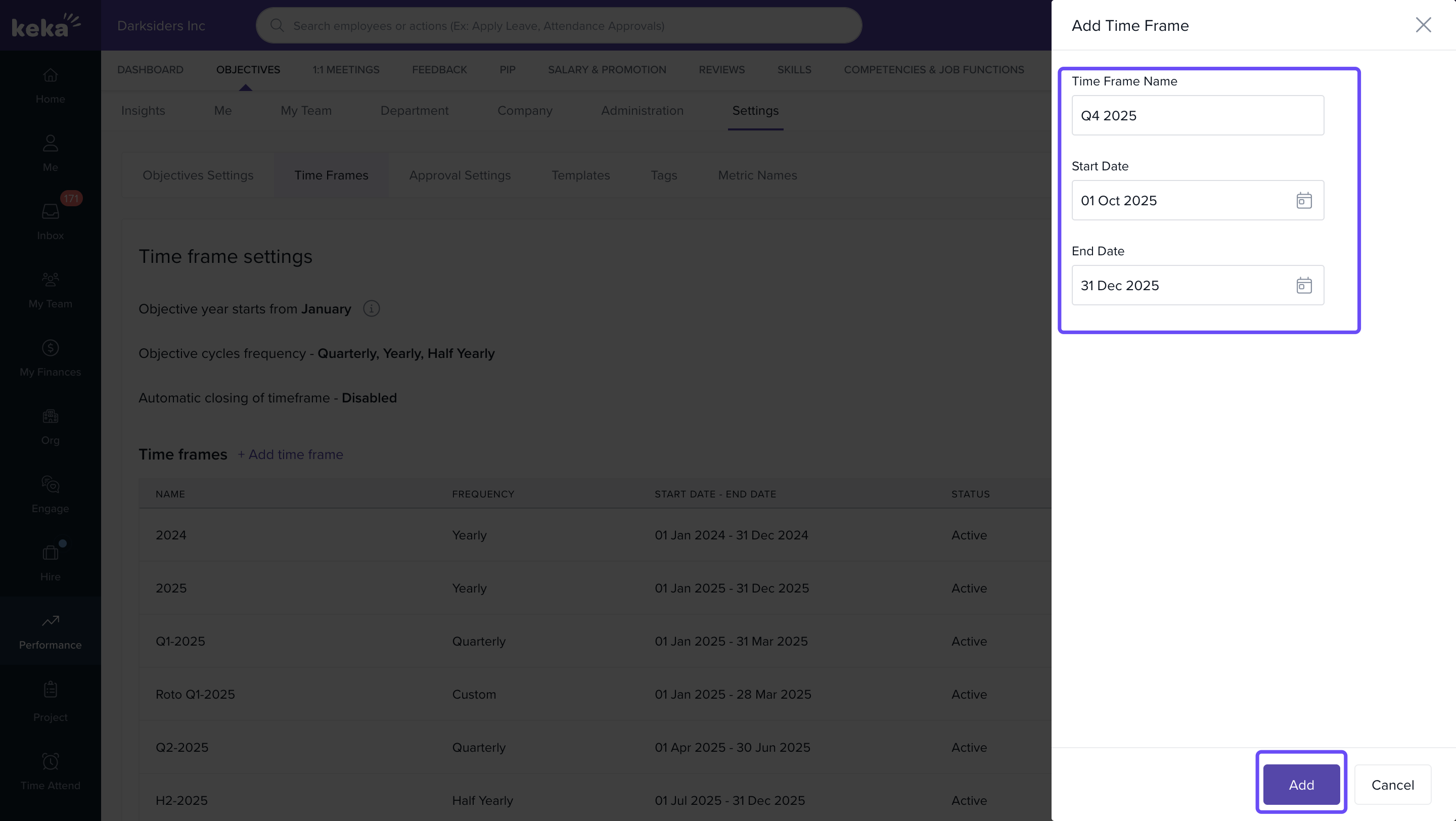Open the End Date calendar picker
This screenshot has height=821, width=1456.
pos(1303,285)
